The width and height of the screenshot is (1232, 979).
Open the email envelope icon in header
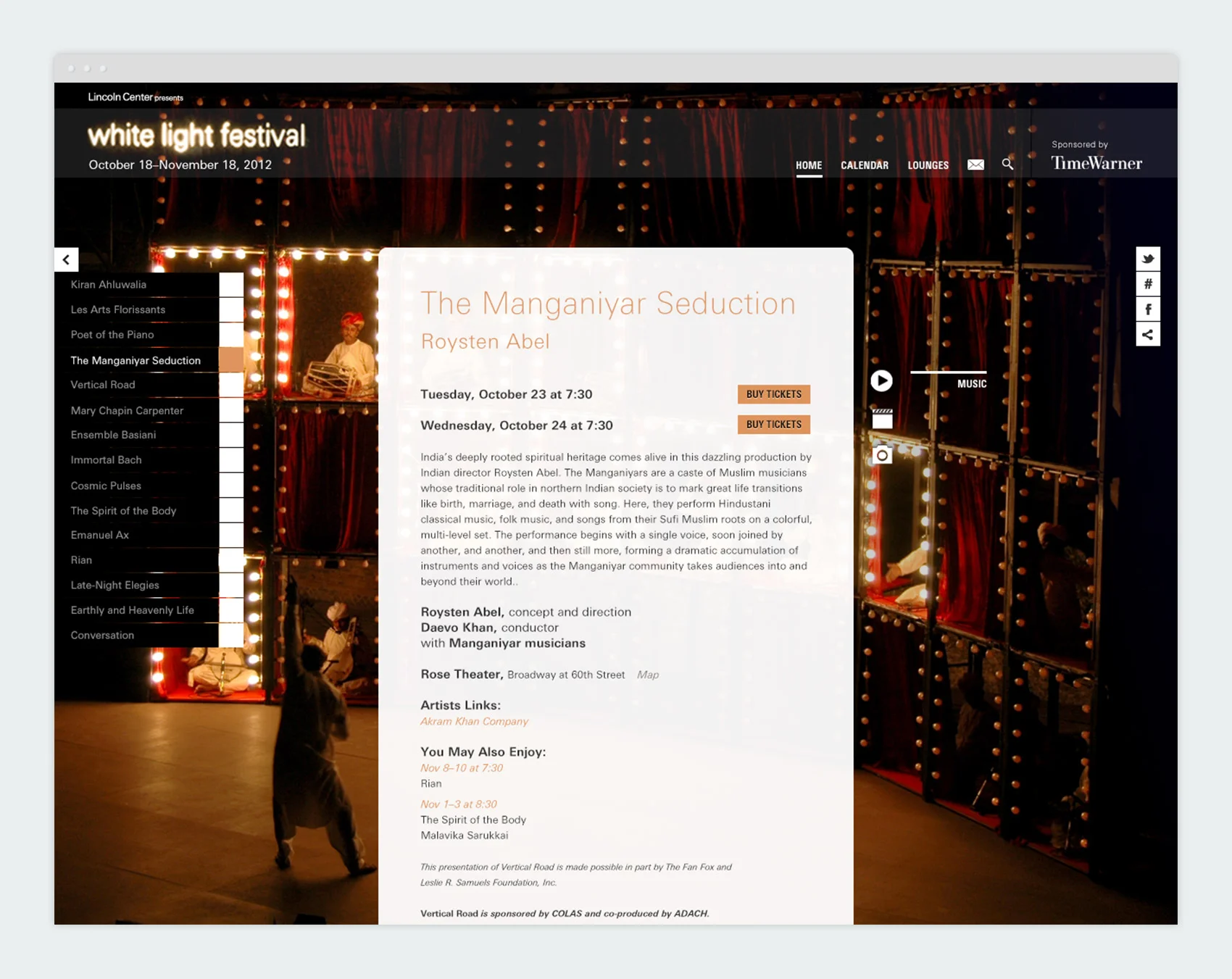pyautogui.click(x=975, y=164)
